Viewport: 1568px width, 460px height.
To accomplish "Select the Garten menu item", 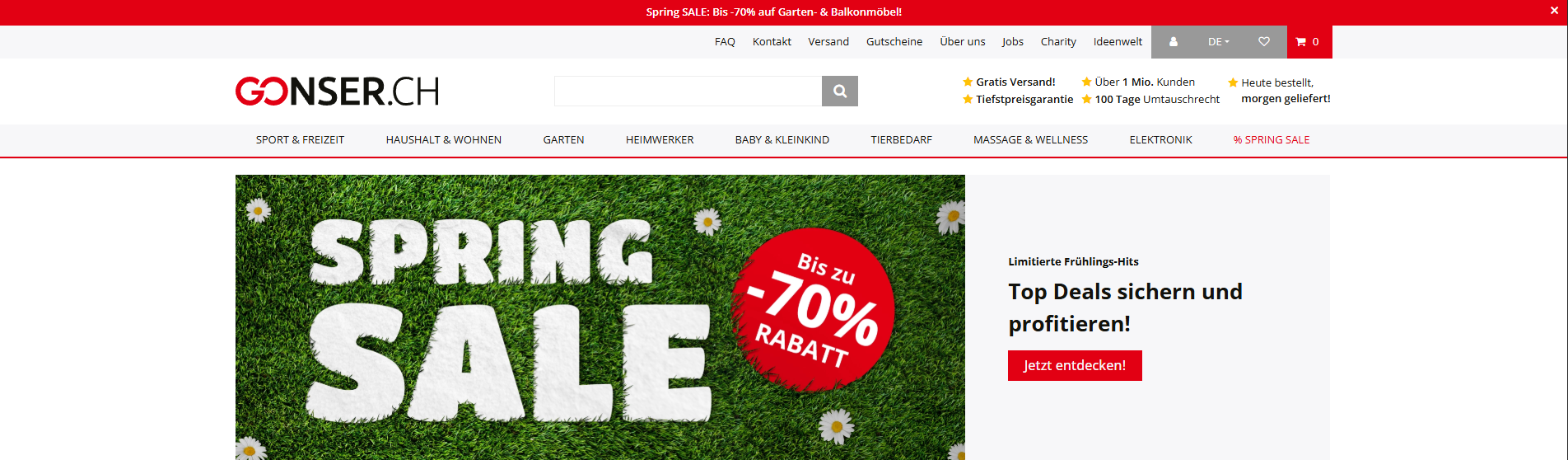I will coord(563,140).
